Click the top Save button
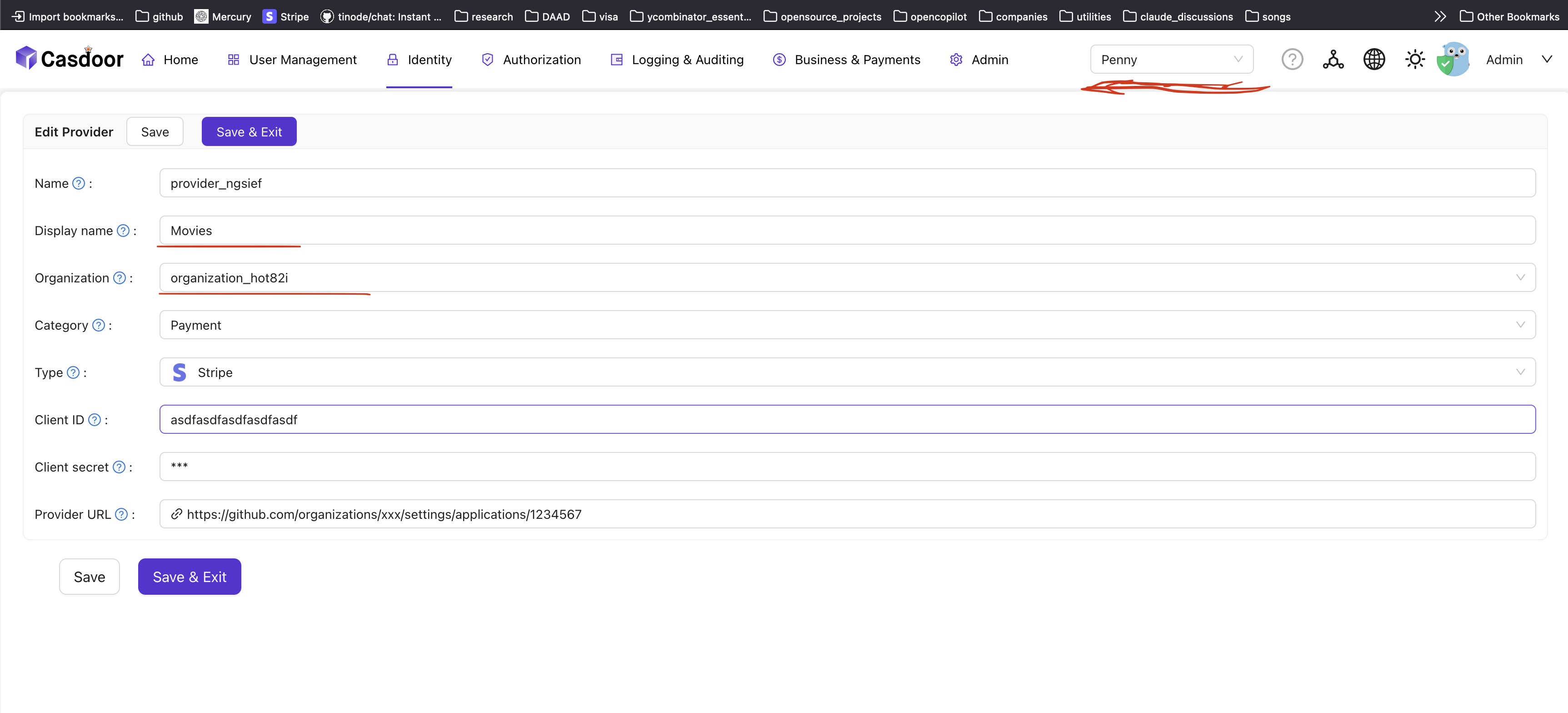This screenshot has height=713, width=1568. click(x=155, y=131)
